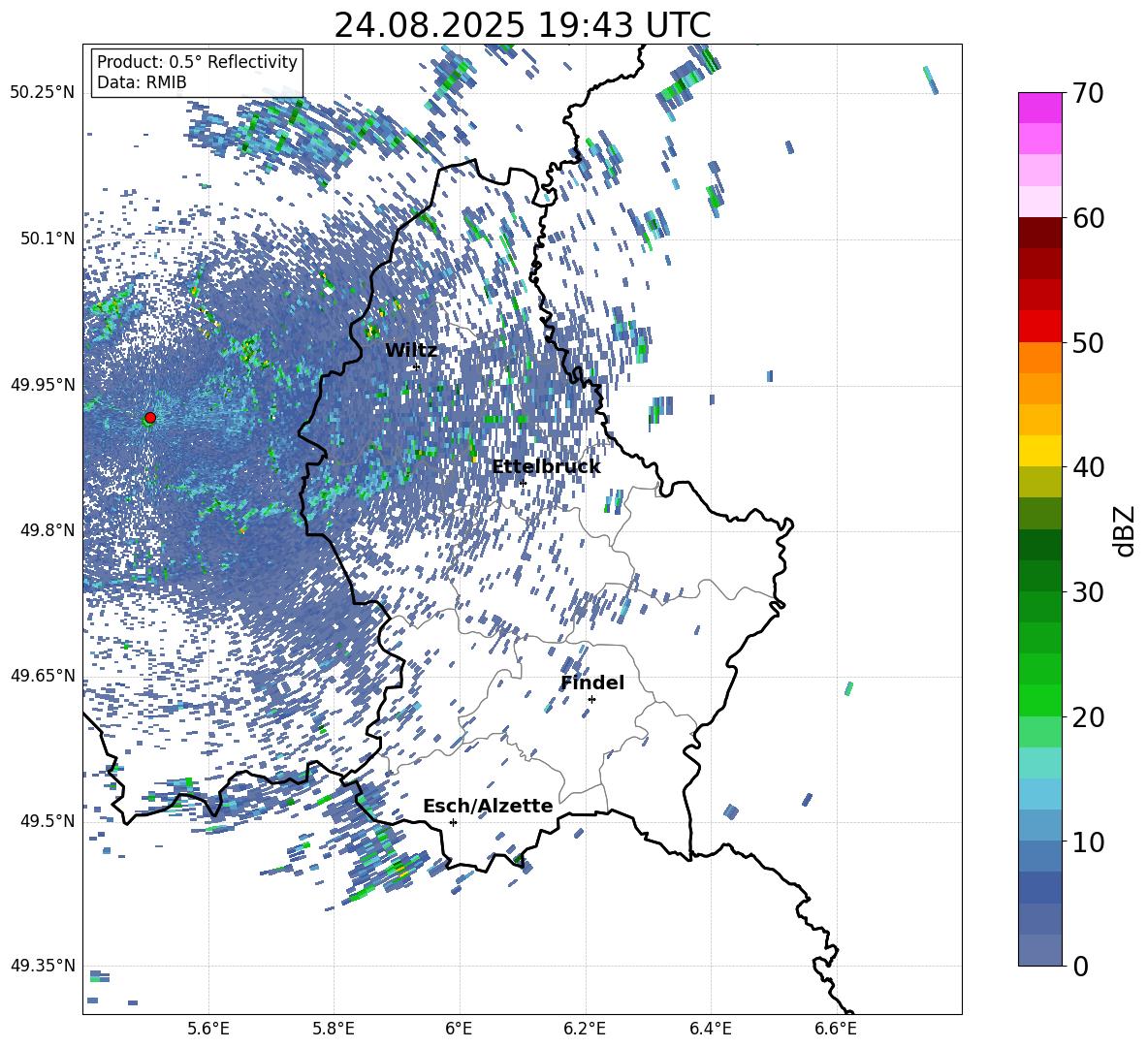Click the 5.6°E longitude label
The height and width of the screenshot is (1048, 1148).
(208, 1029)
